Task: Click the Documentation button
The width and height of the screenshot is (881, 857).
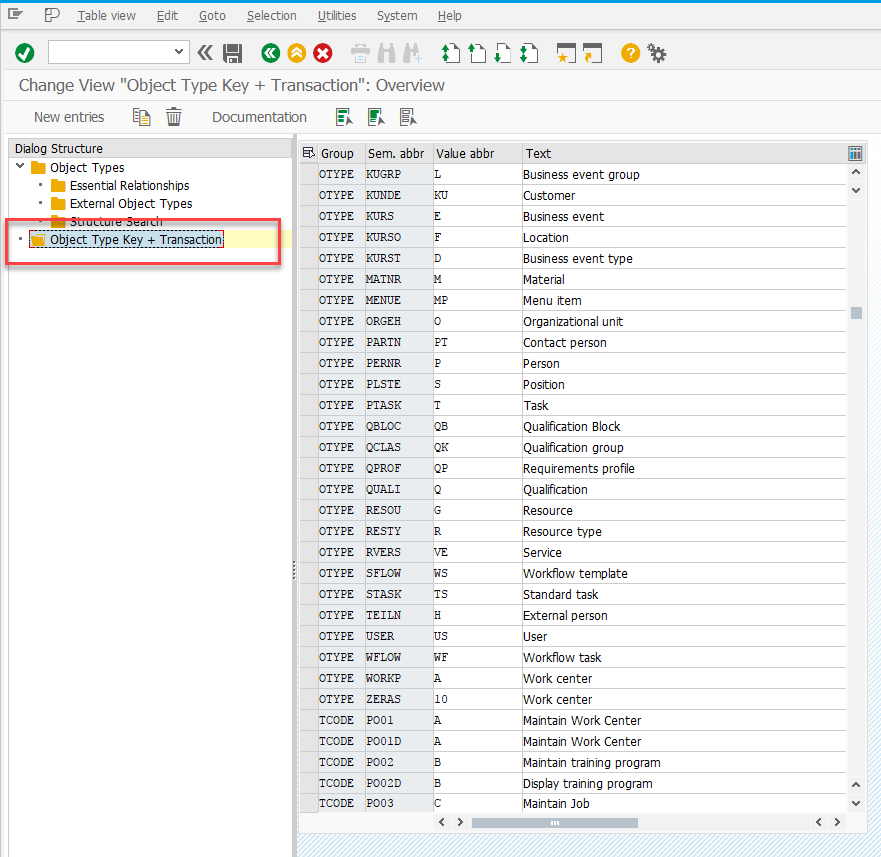Action: (x=259, y=117)
